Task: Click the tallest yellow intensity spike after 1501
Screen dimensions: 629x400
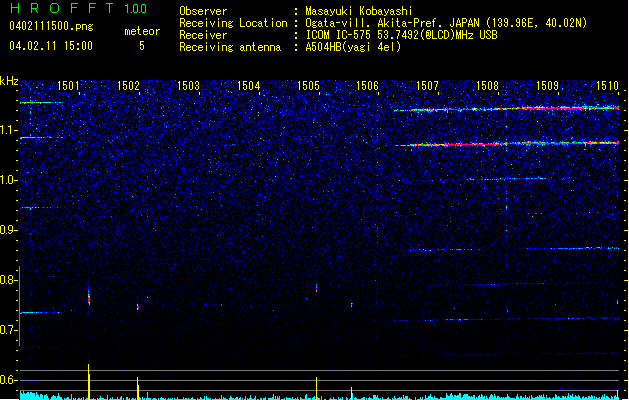Action: (x=89, y=382)
